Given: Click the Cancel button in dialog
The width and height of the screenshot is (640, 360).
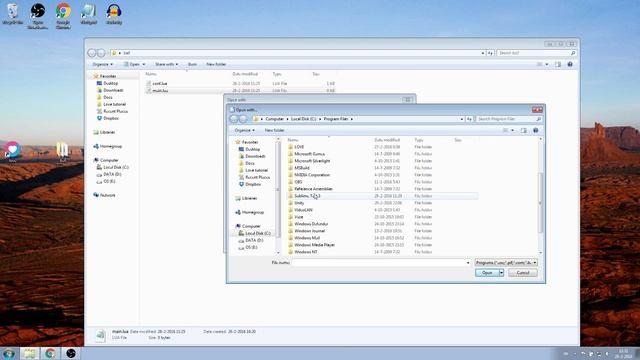Looking at the screenshot, I should (523, 273).
